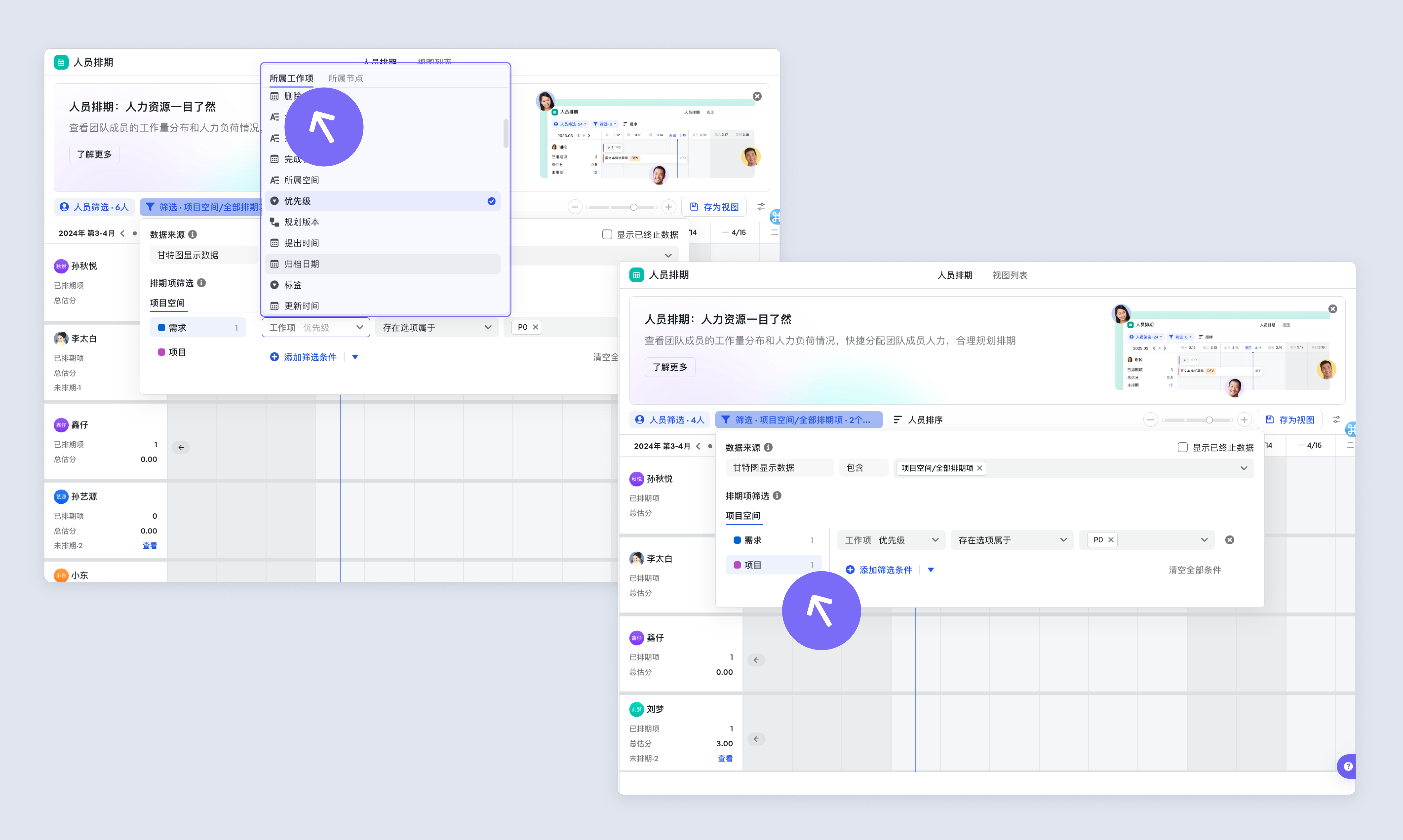
Task: Open arrow menu beside 添加筛选条件 in back window
Action: coord(355,357)
